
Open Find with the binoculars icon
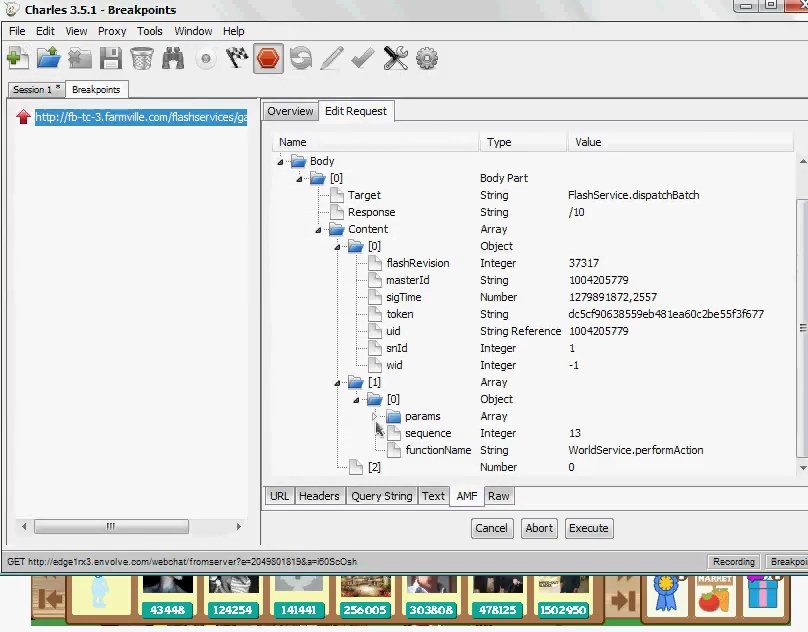point(173,58)
